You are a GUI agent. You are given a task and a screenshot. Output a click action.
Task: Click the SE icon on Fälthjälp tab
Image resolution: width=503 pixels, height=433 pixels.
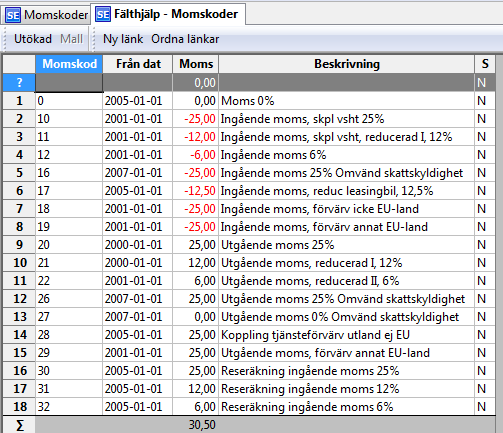pyautogui.click(x=103, y=14)
